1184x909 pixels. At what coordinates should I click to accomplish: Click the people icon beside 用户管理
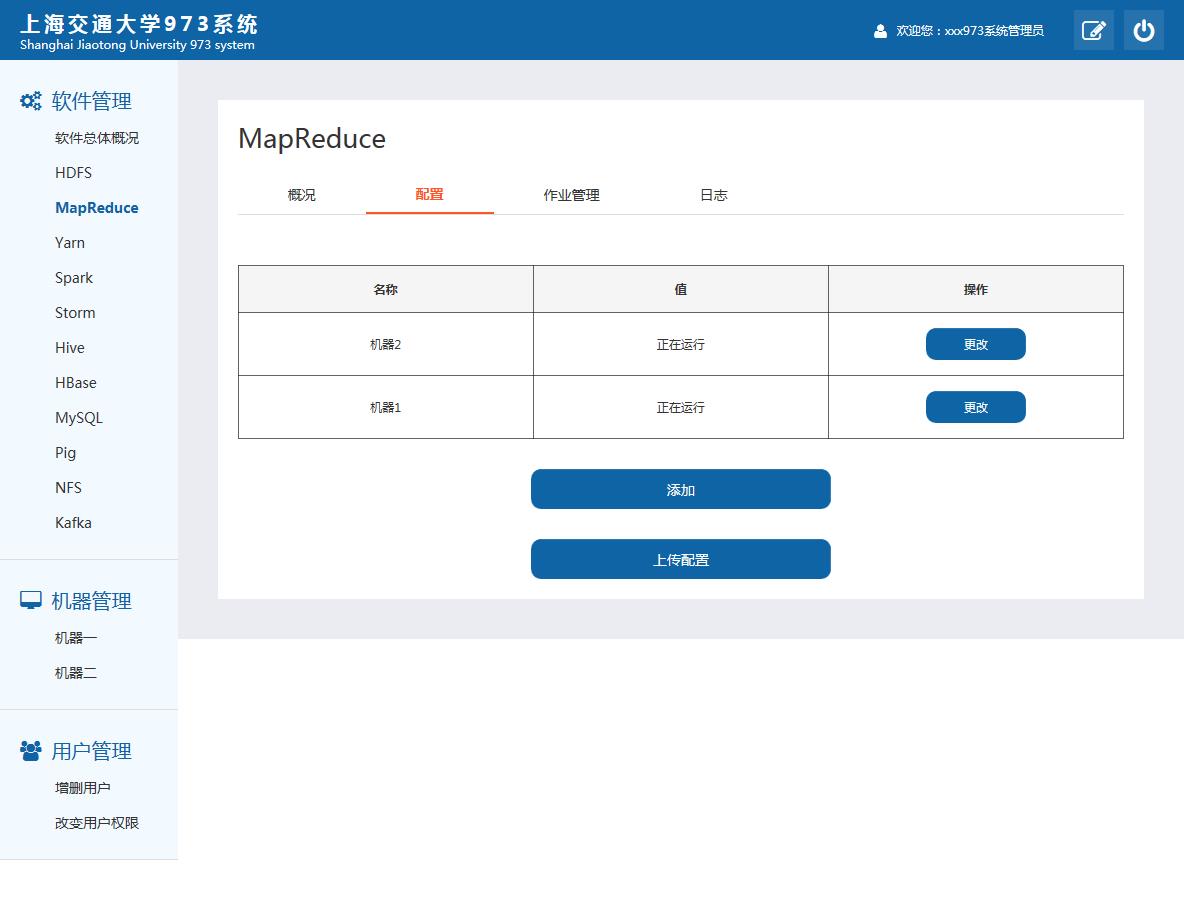pyautogui.click(x=31, y=750)
